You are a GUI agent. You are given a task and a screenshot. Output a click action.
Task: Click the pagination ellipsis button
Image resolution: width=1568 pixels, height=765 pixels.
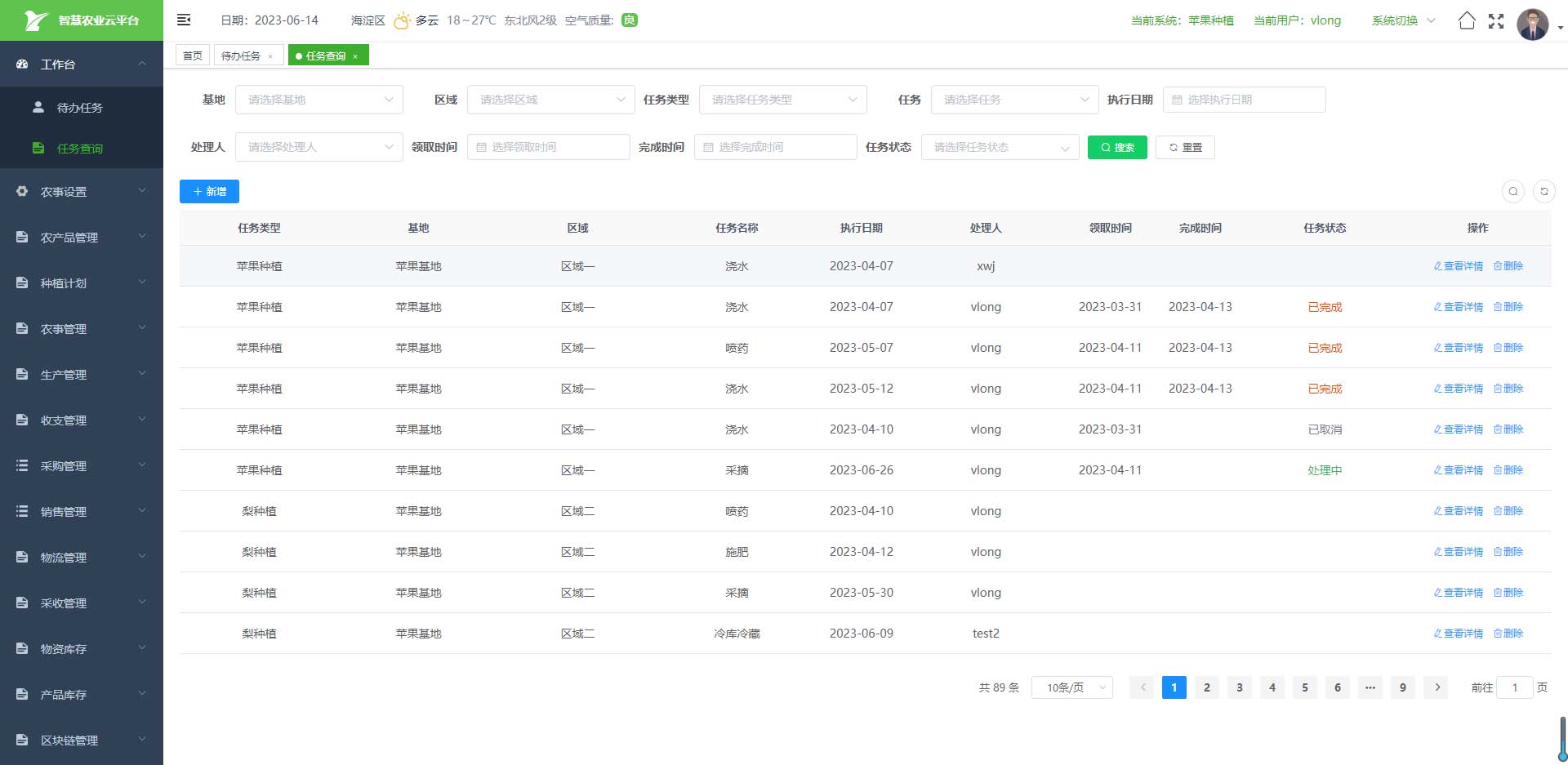[x=1370, y=687]
